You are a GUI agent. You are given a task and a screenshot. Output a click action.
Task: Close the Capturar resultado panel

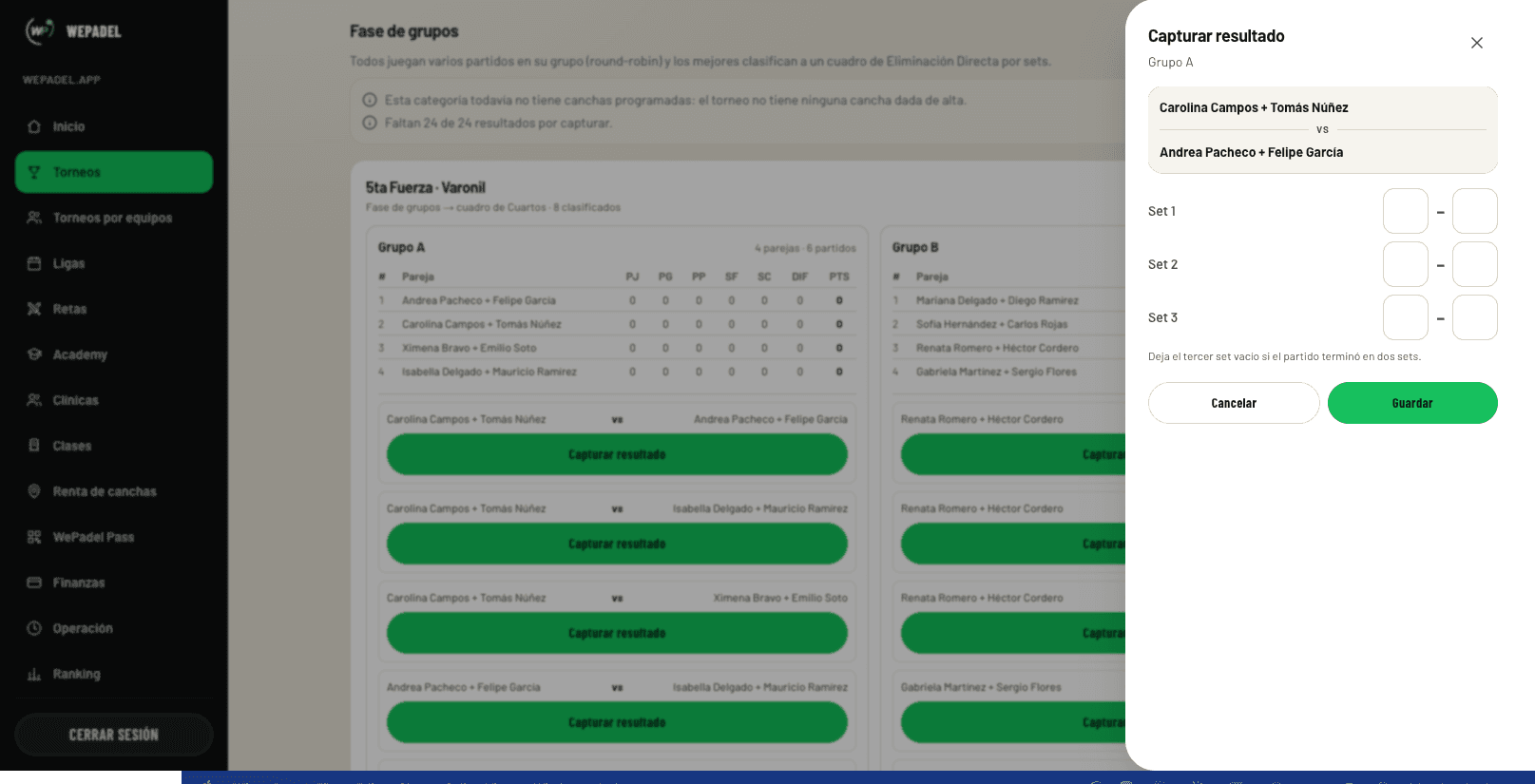tap(1477, 43)
